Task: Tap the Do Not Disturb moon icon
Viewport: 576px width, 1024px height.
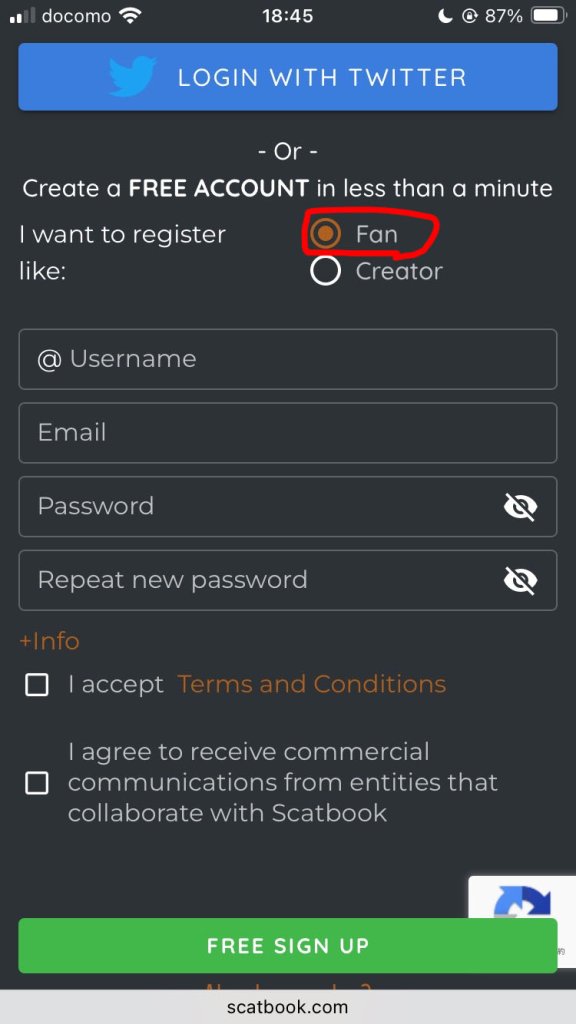Action: [x=445, y=16]
